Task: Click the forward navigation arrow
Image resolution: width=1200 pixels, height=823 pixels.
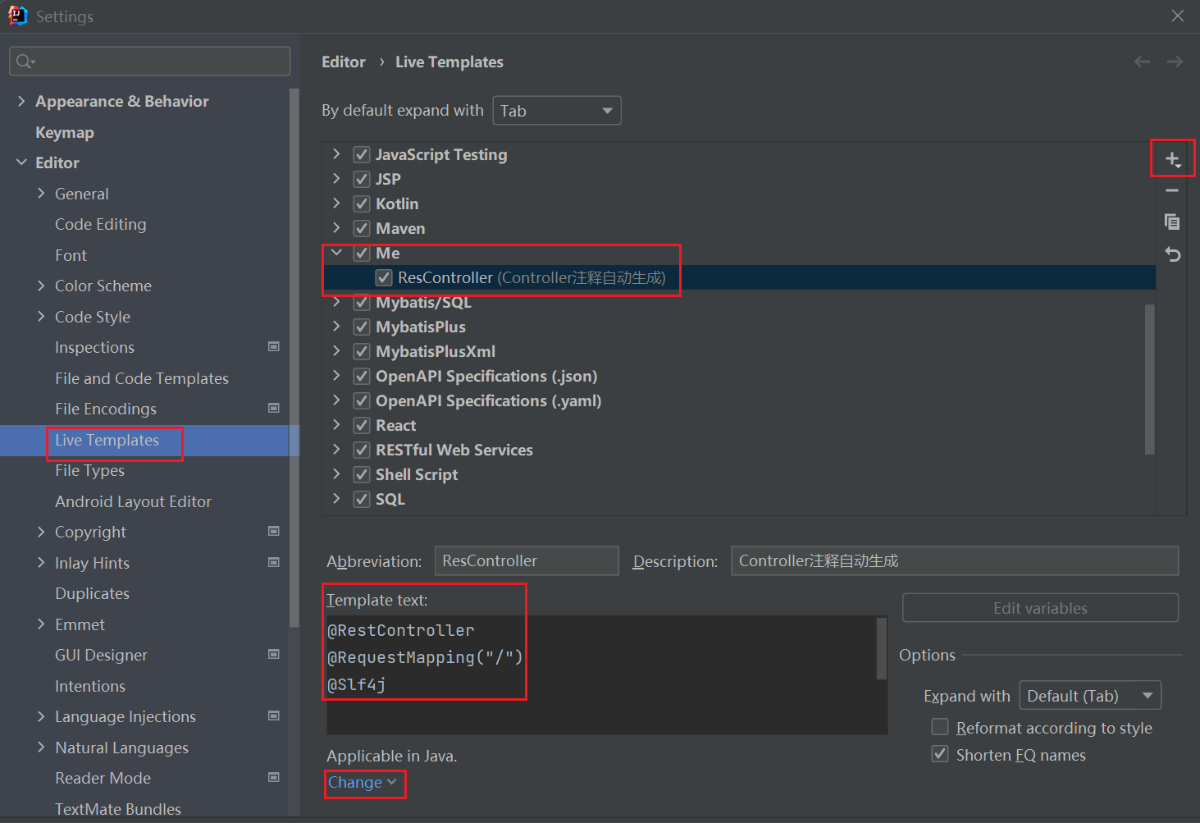Action: point(1174,62)
